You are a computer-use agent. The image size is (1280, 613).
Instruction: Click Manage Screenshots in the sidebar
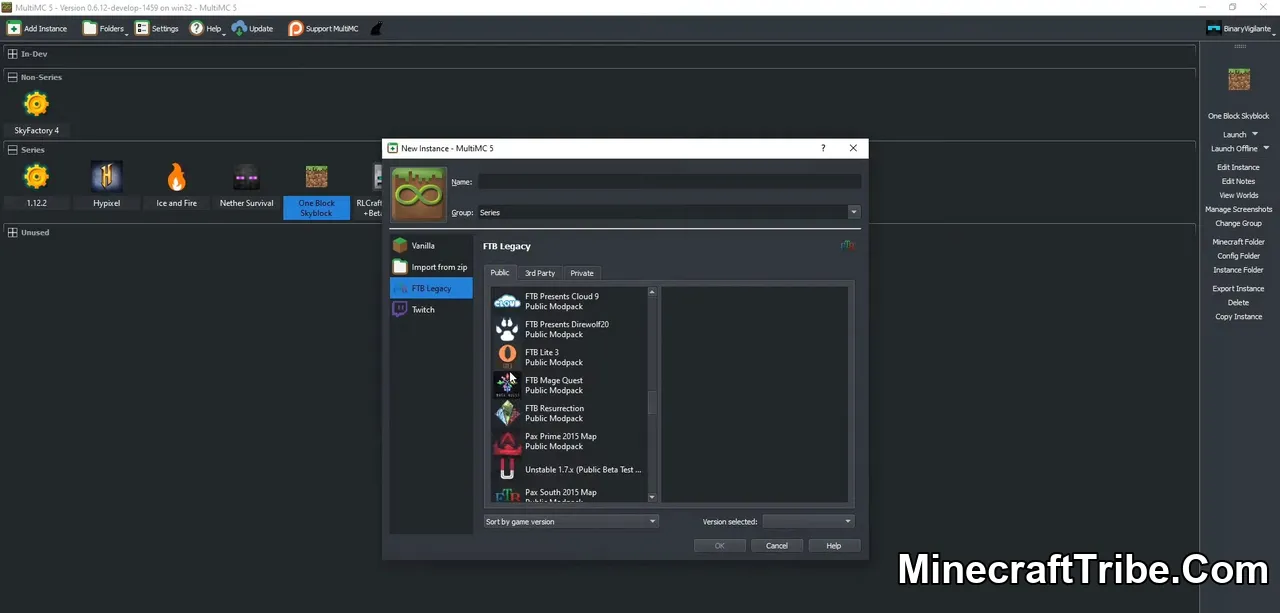point(1238,209)
